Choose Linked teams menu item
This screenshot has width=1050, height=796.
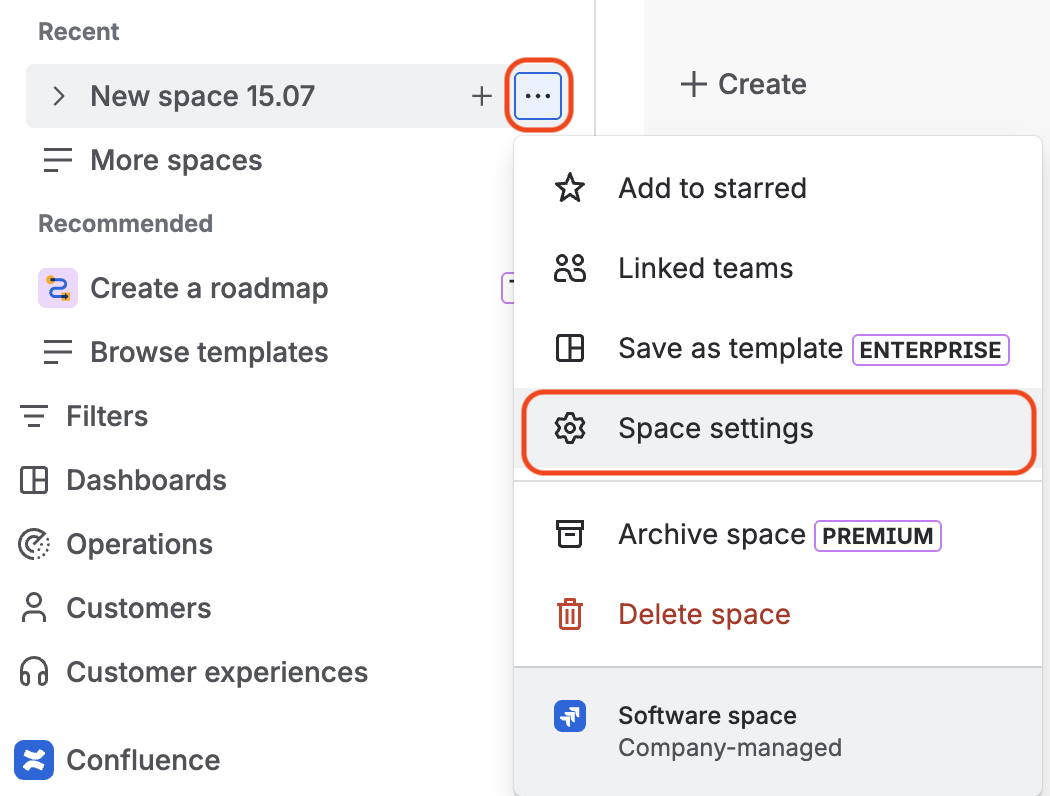tap(777, 268)
